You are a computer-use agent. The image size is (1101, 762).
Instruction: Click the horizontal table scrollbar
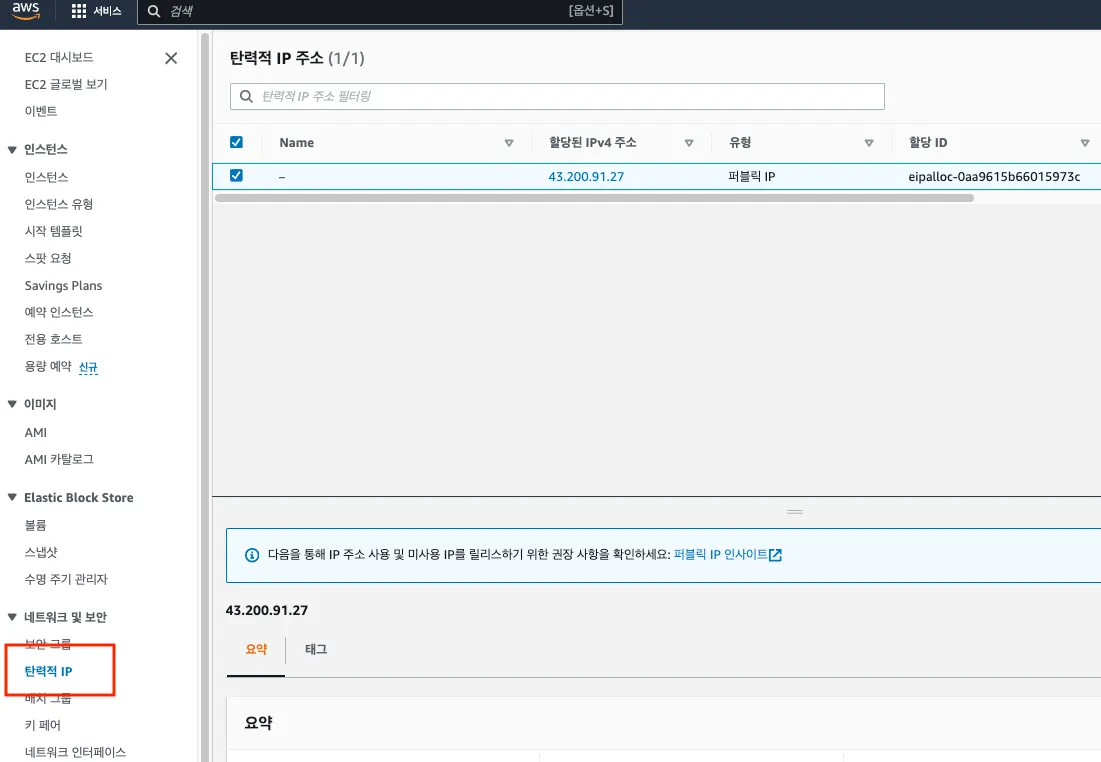click(594, 198)
